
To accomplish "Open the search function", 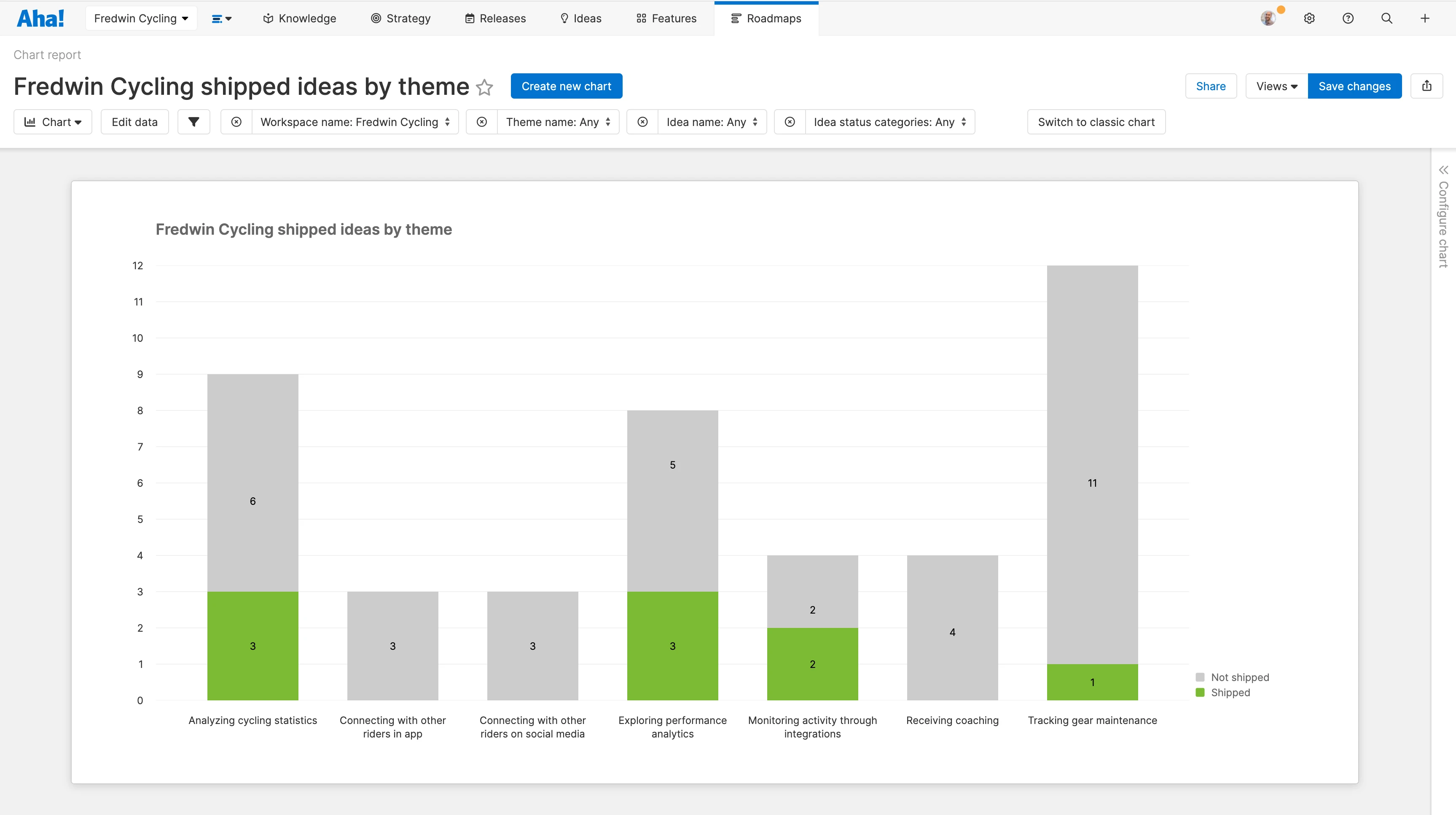I will click(1386, 18).
